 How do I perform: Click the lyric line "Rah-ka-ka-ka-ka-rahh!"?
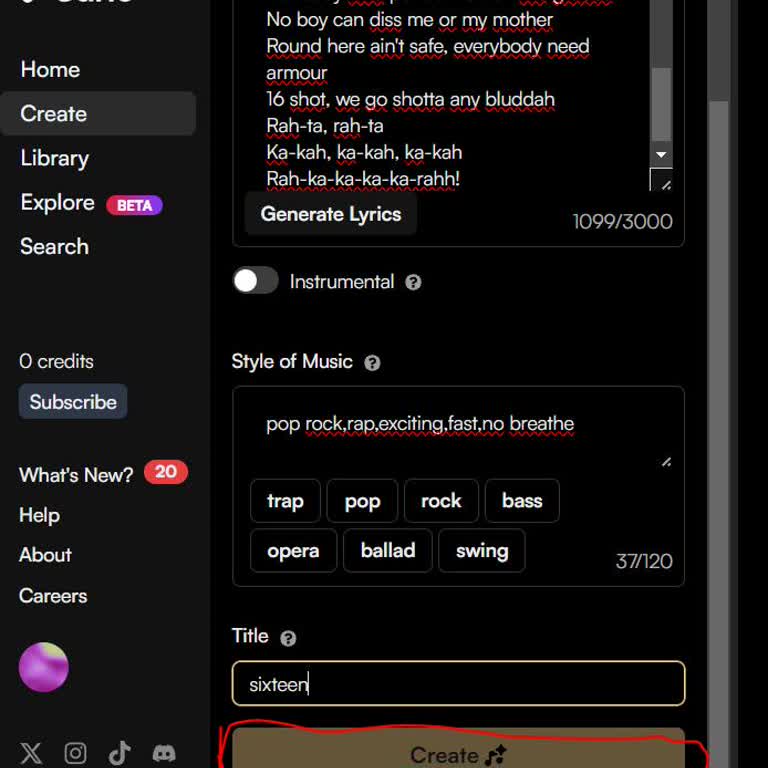tap(363, 179)
